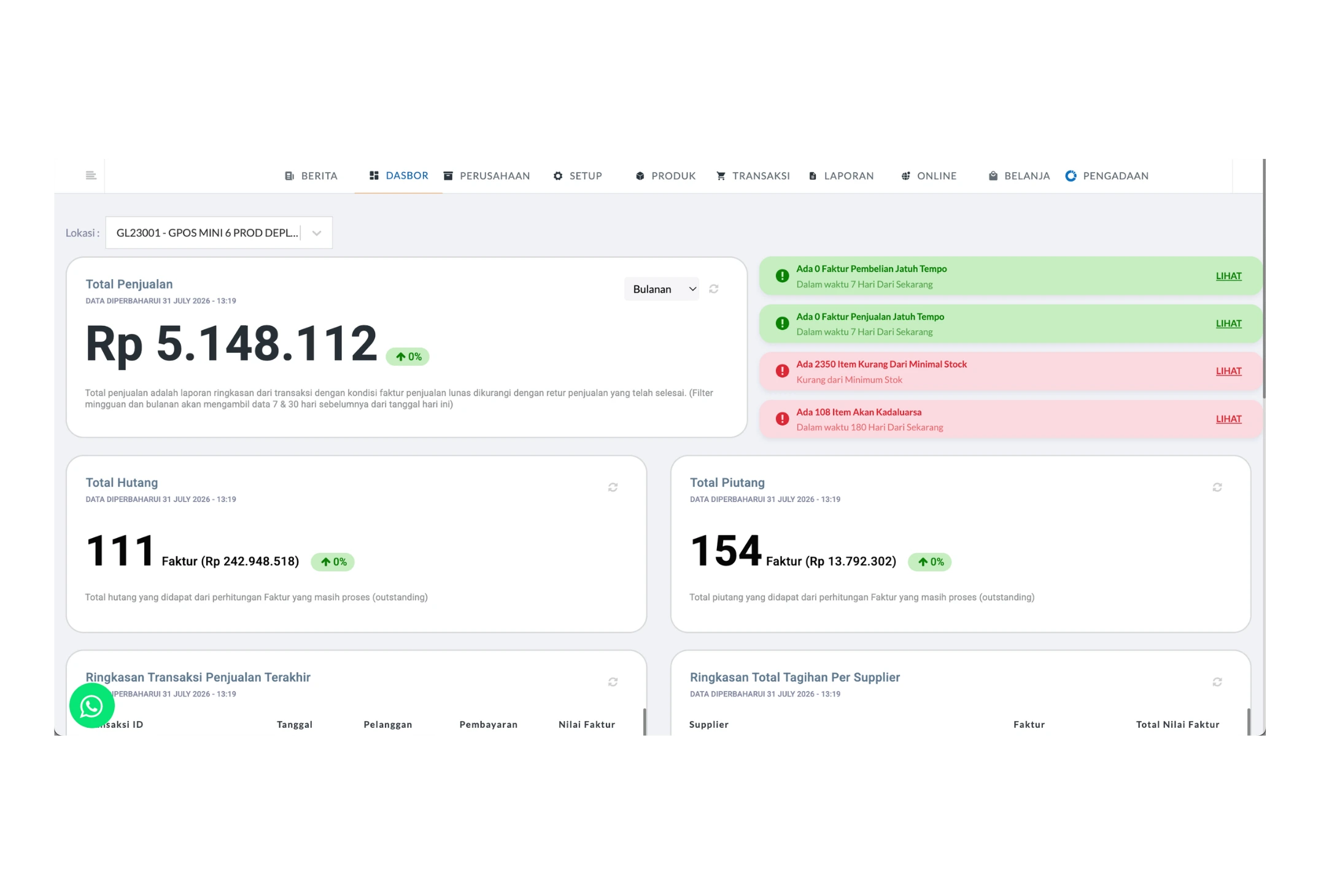Switch to the Berita tab
1321x896 pixels.
(311, 176)
